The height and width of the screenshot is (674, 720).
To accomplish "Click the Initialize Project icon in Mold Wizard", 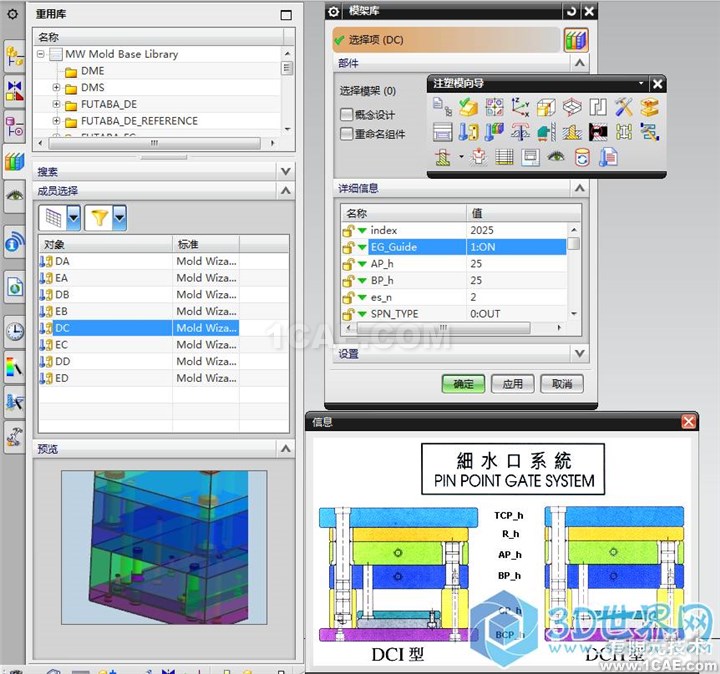I will [442, 107].
